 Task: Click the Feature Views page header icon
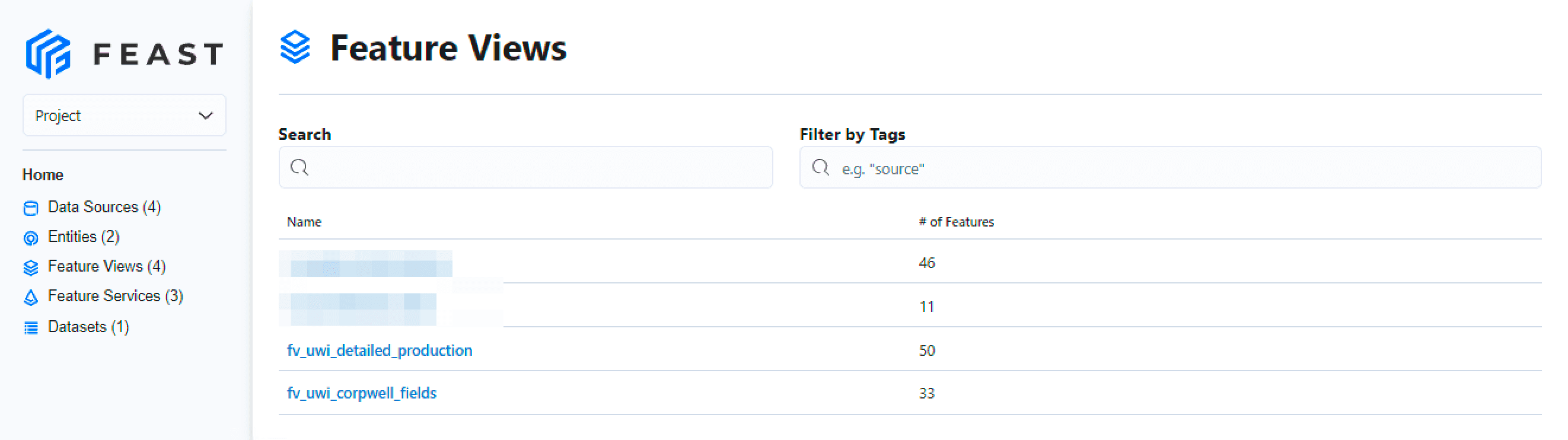coord(295,47)
